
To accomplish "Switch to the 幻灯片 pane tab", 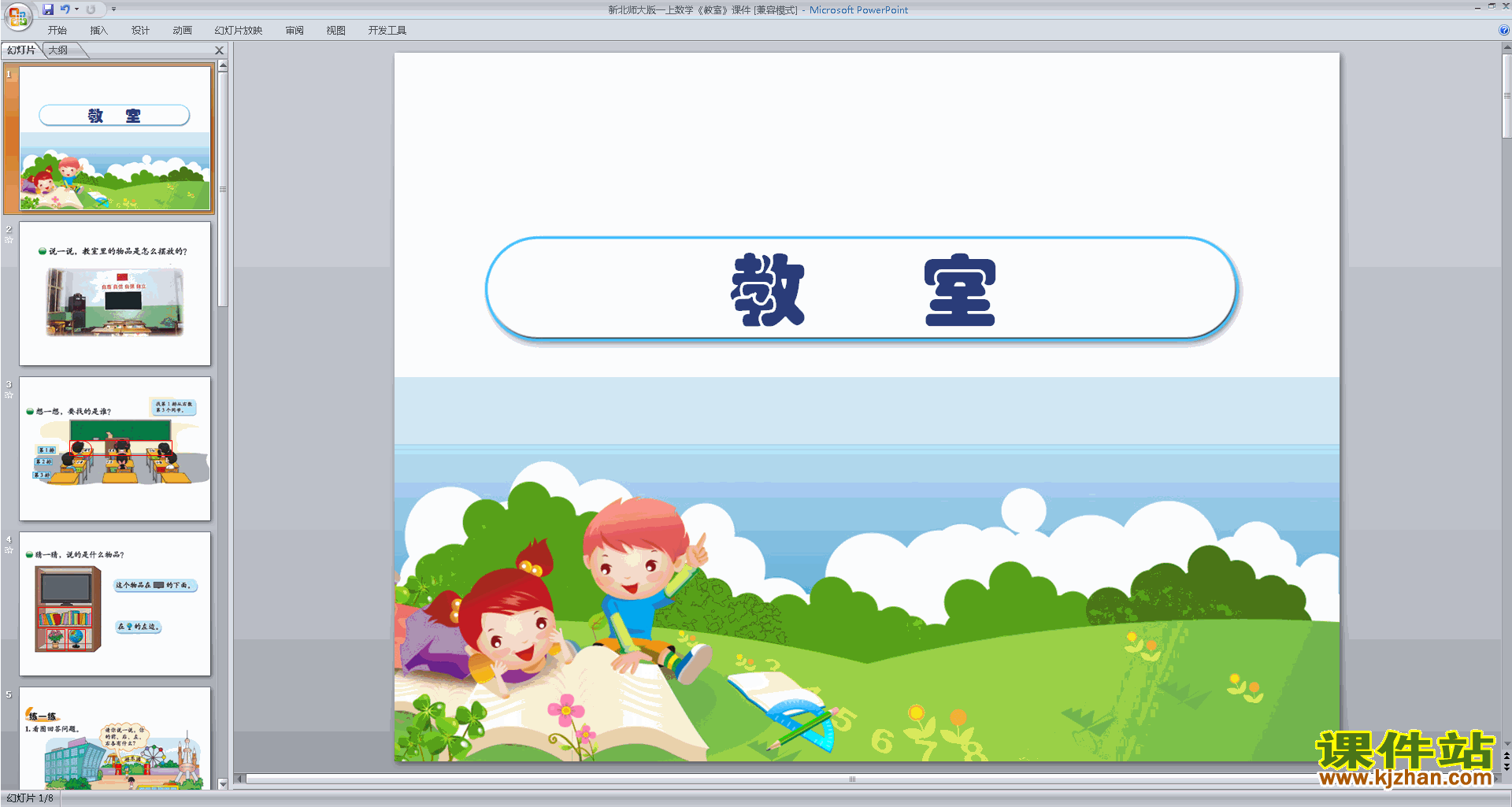I will 21,50.
